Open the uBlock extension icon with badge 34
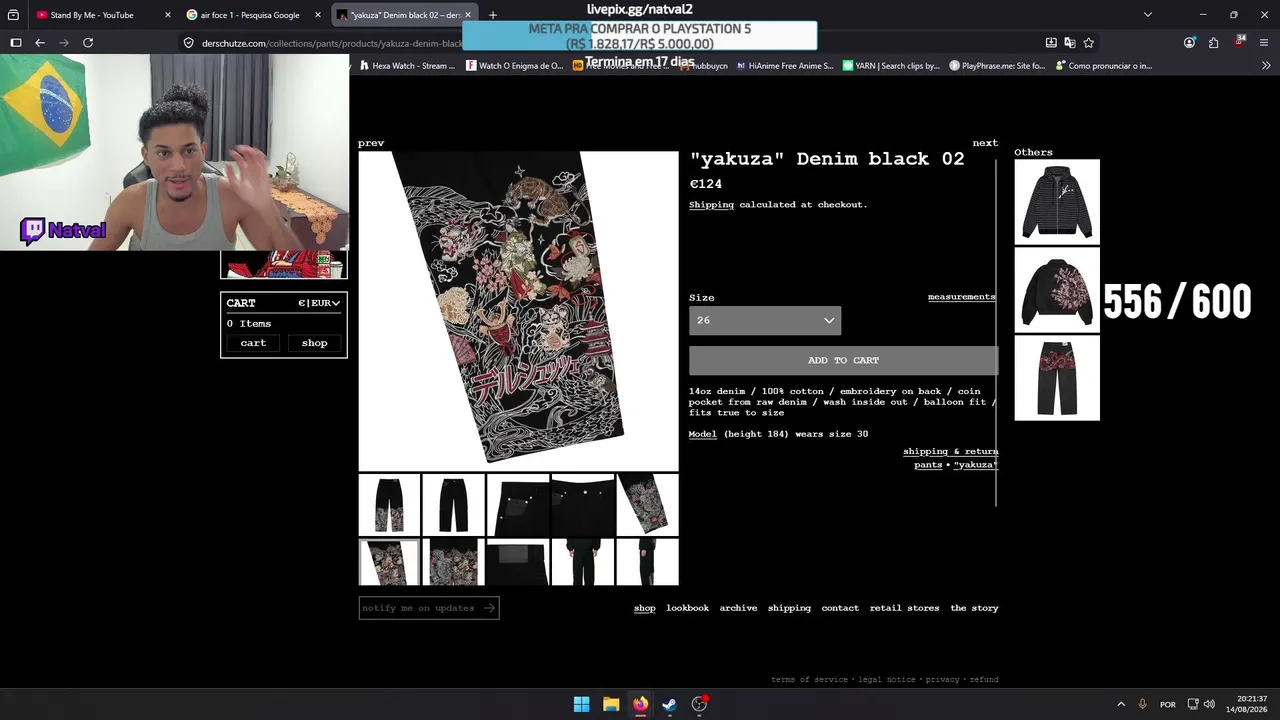The image size is (1280, 720). (x=1240, y=42)
